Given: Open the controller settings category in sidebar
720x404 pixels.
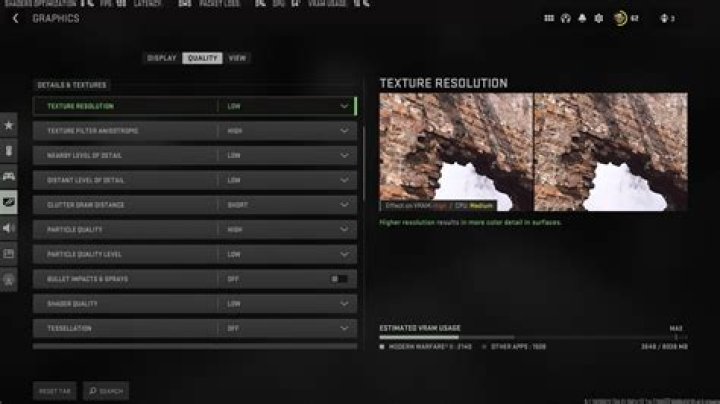Looking at the screenshot, I should click(9, 176).
